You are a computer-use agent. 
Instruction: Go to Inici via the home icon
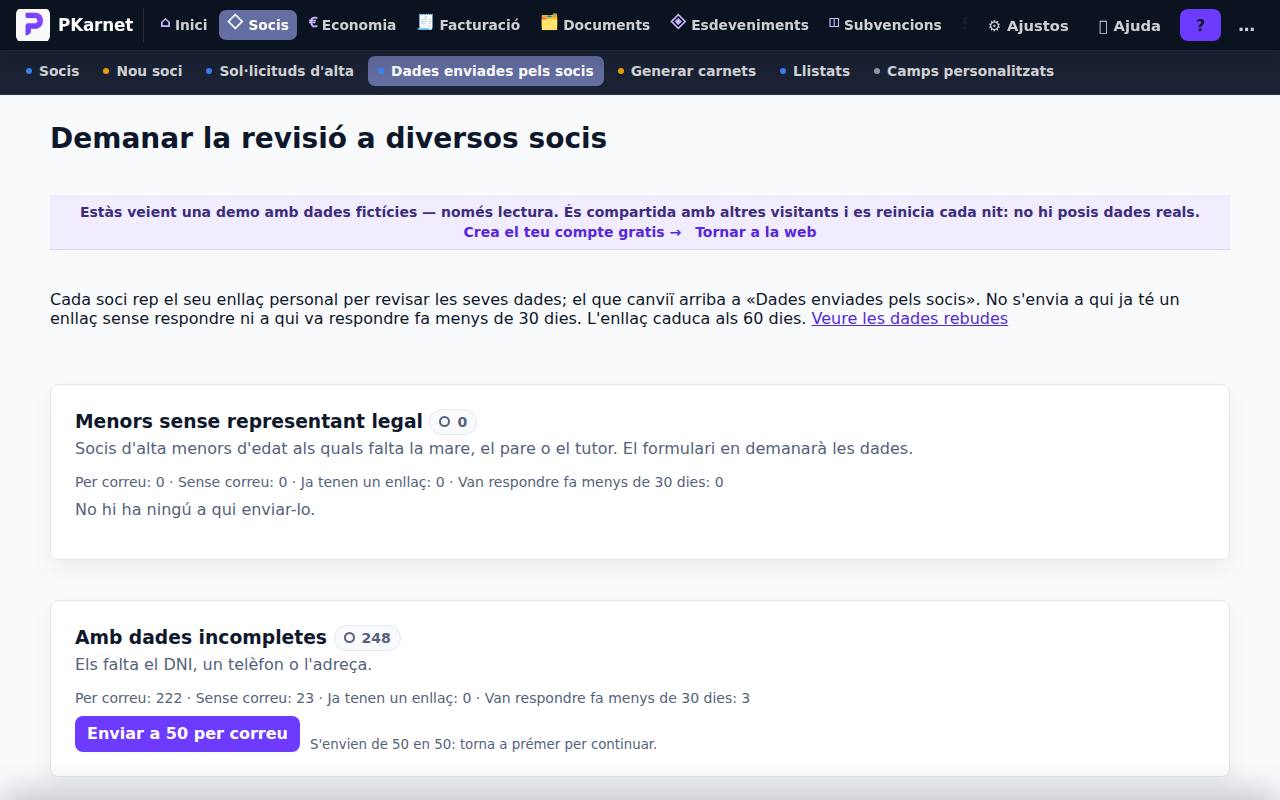(x=165, y=24)
